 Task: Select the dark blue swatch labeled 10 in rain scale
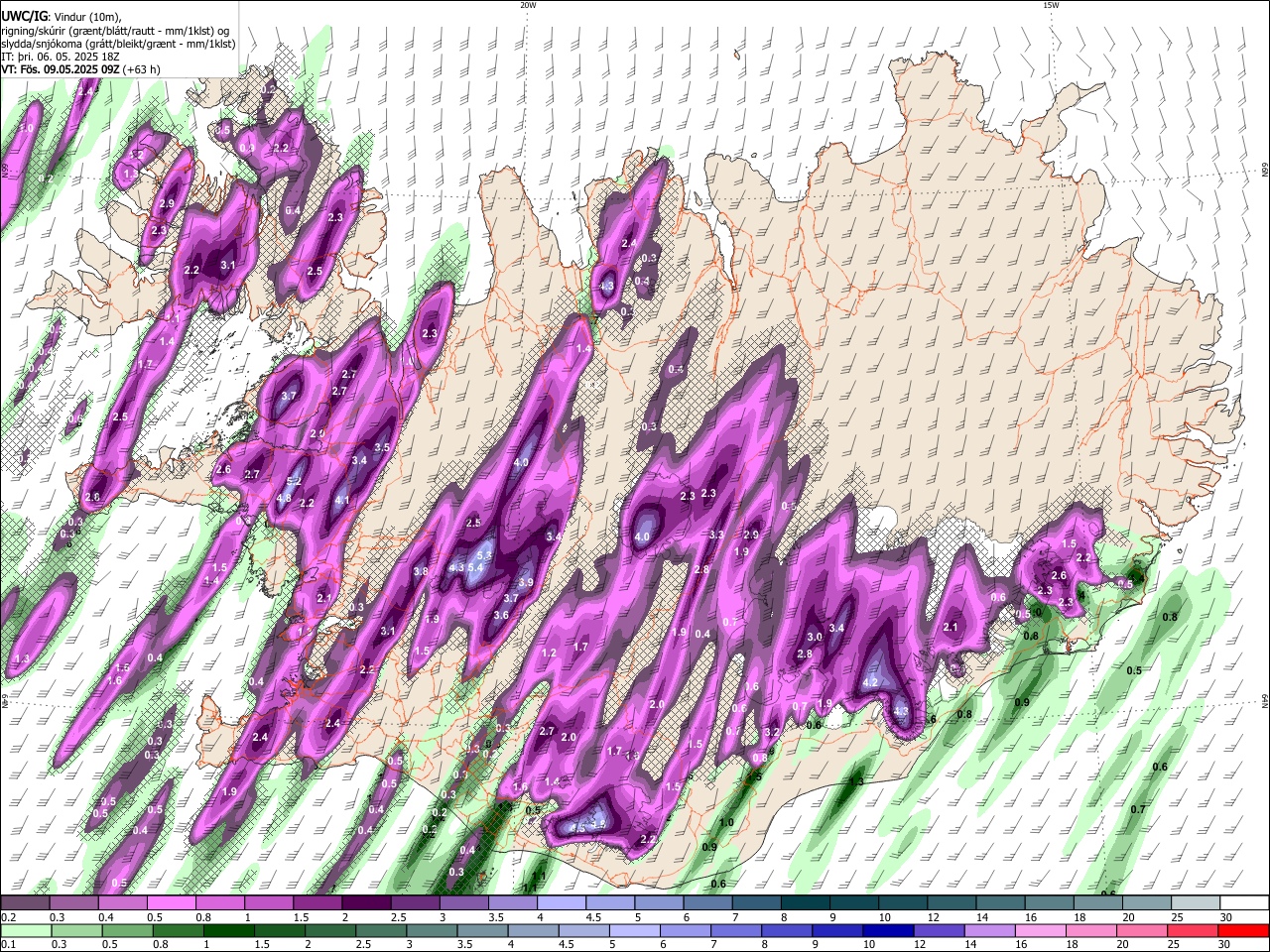click(886, 930)
